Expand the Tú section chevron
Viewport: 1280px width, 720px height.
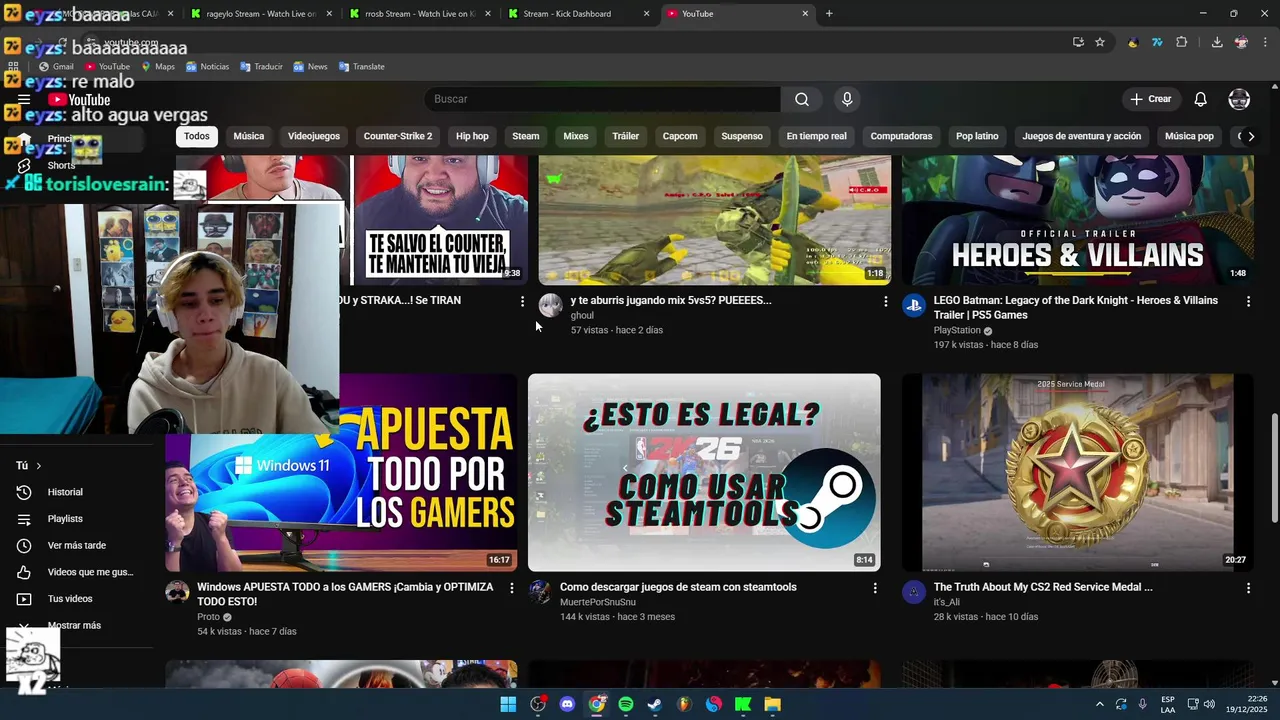tap(39, 466)
